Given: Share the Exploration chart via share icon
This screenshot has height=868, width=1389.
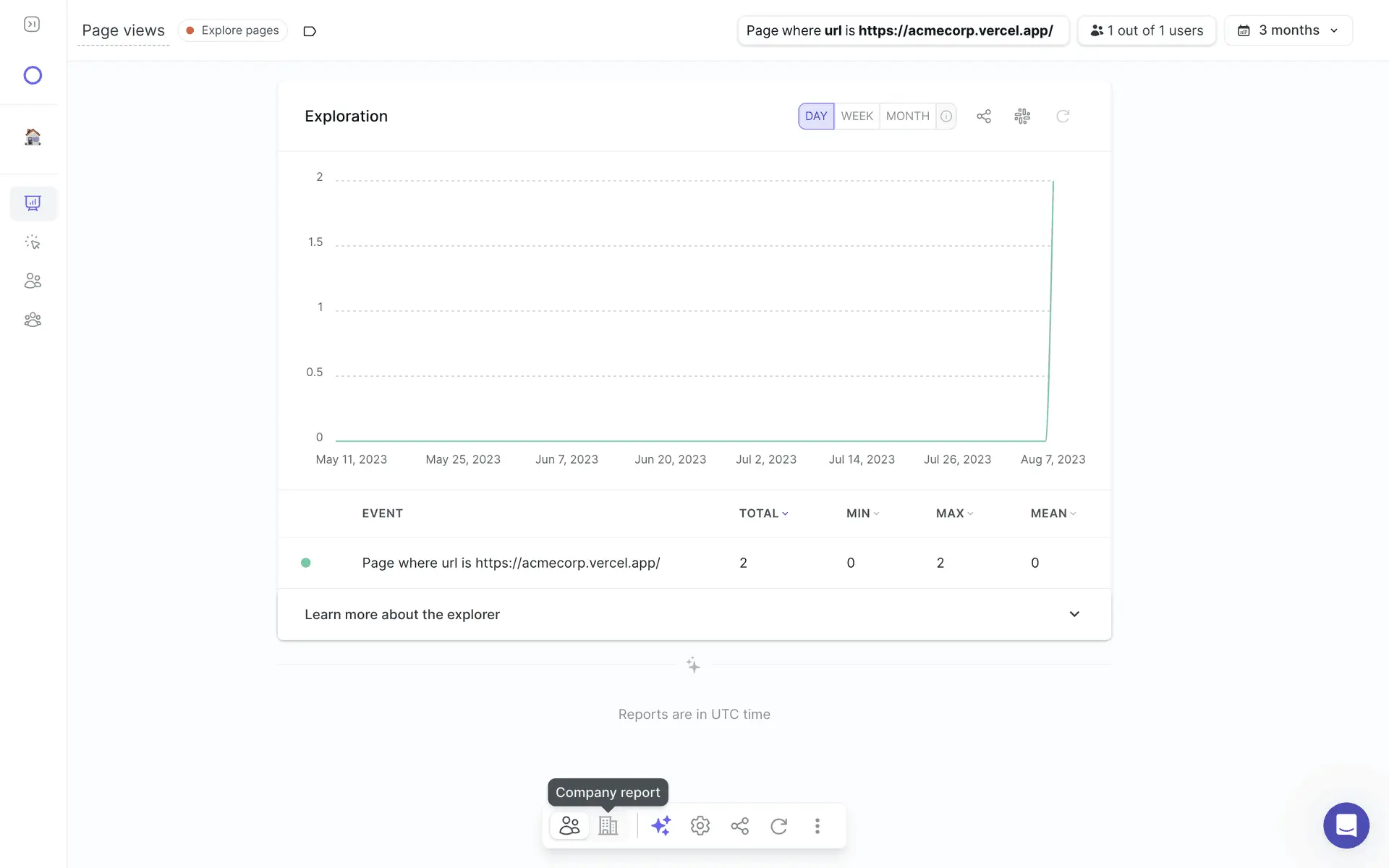Looking at the screenshot, I should 983,116.
